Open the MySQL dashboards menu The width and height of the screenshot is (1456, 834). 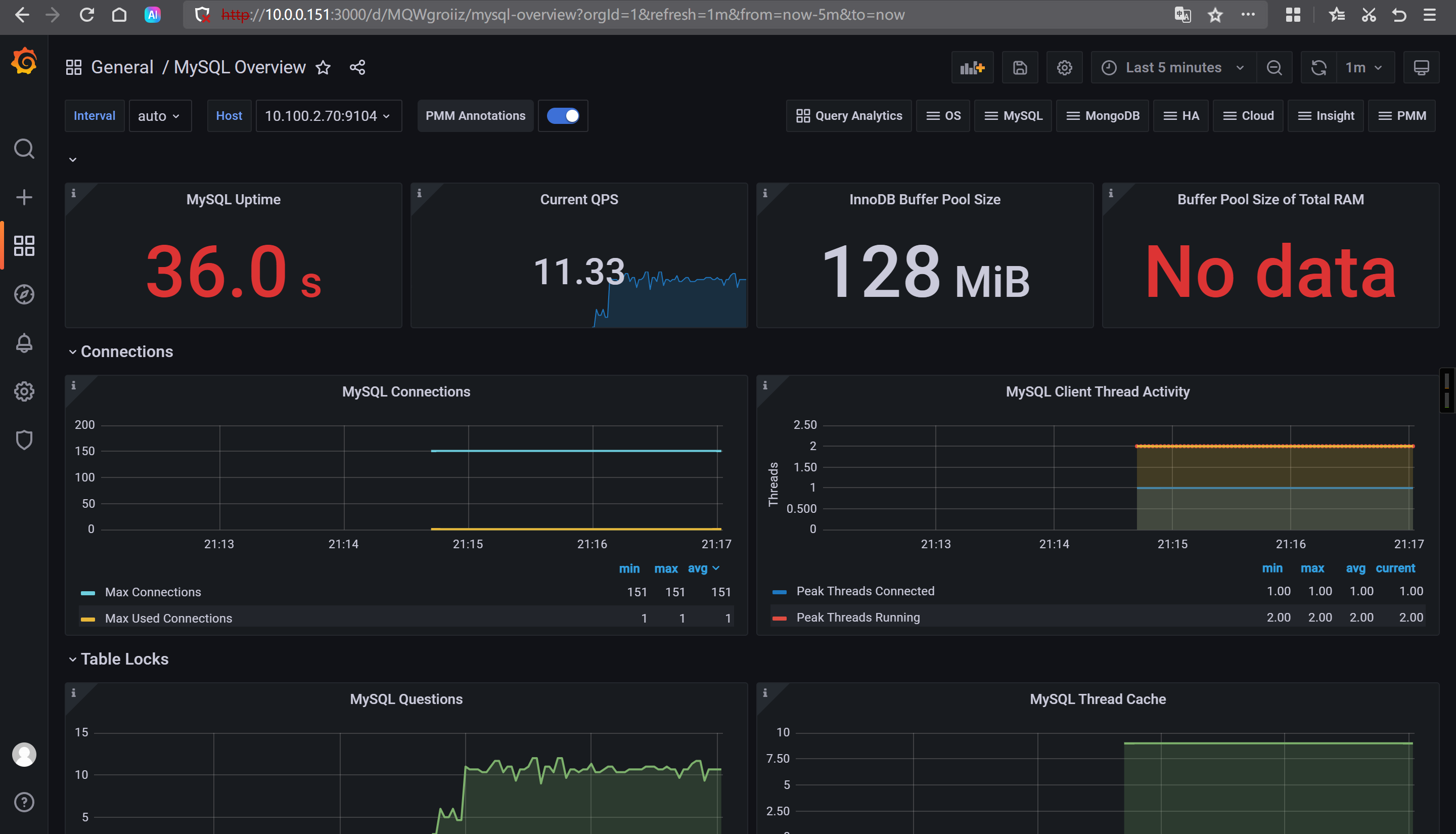[x=1013, y=116]
